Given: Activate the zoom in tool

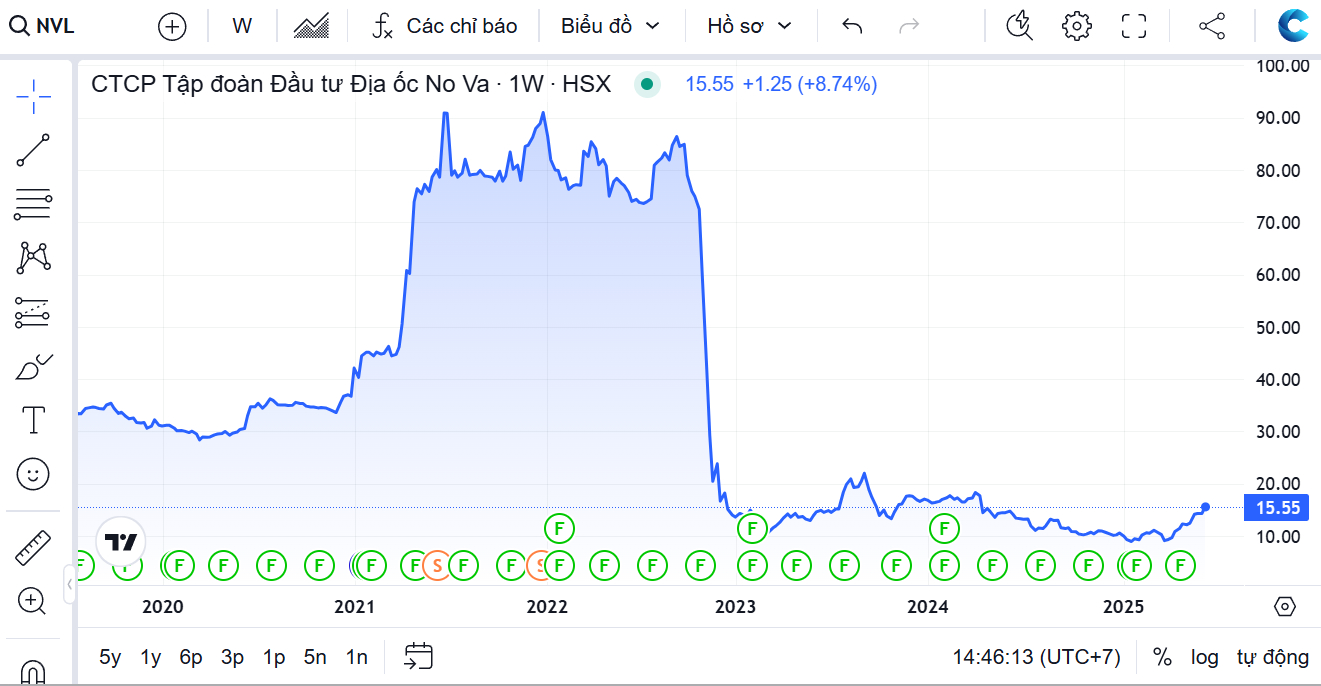Looking at the screenshot, I should [34, 601].
